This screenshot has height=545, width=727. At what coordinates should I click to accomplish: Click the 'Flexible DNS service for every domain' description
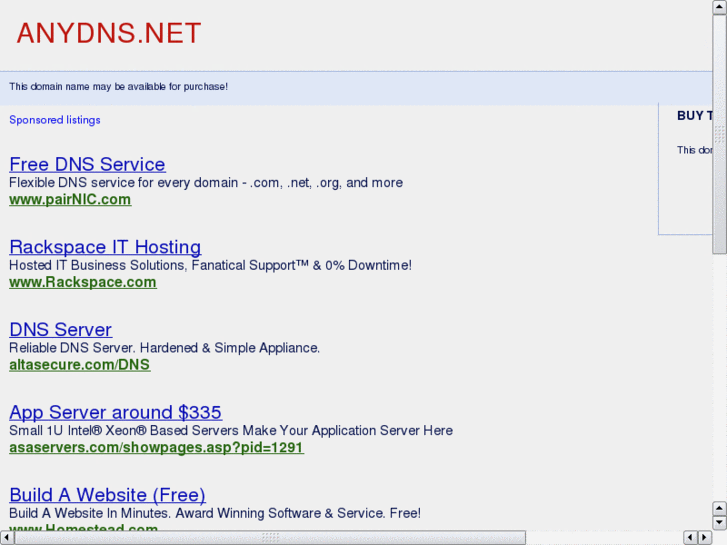click(206, 183)
